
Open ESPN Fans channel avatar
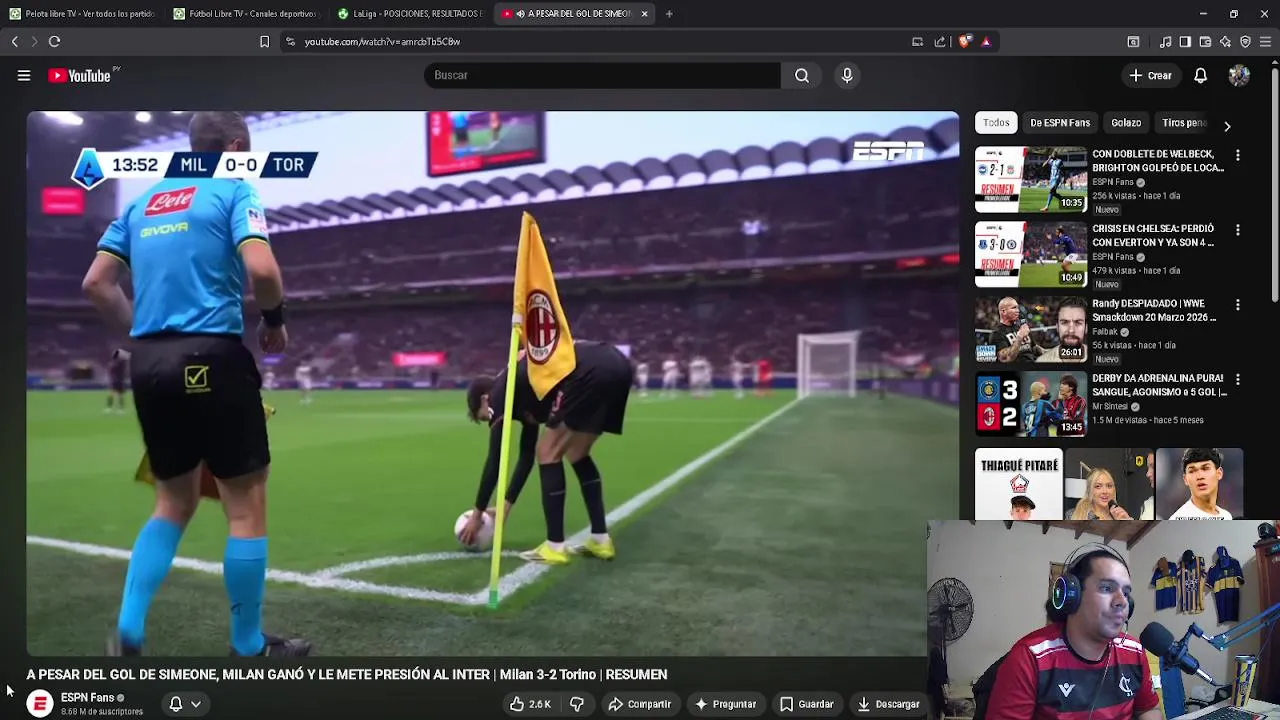[x=40, y=704]
